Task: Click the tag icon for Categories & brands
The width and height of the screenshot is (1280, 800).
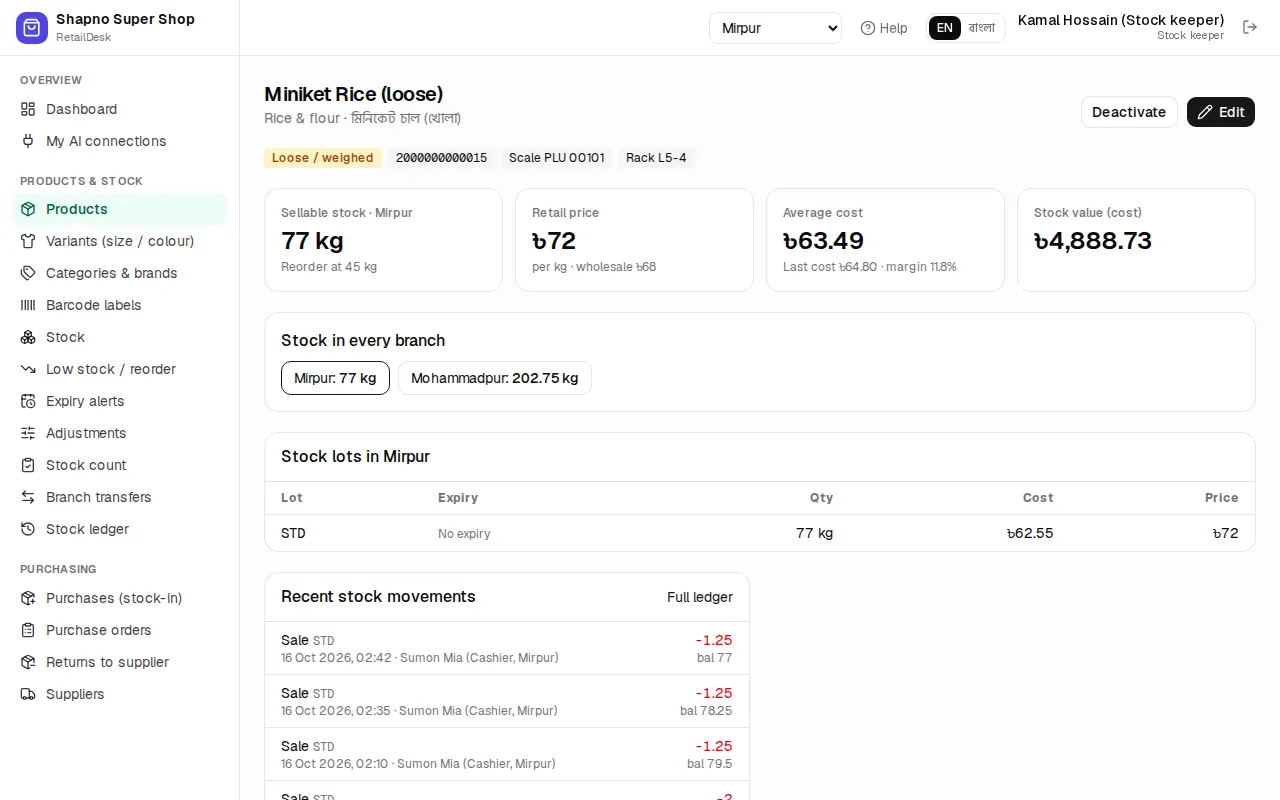Action: click(28, 273)
